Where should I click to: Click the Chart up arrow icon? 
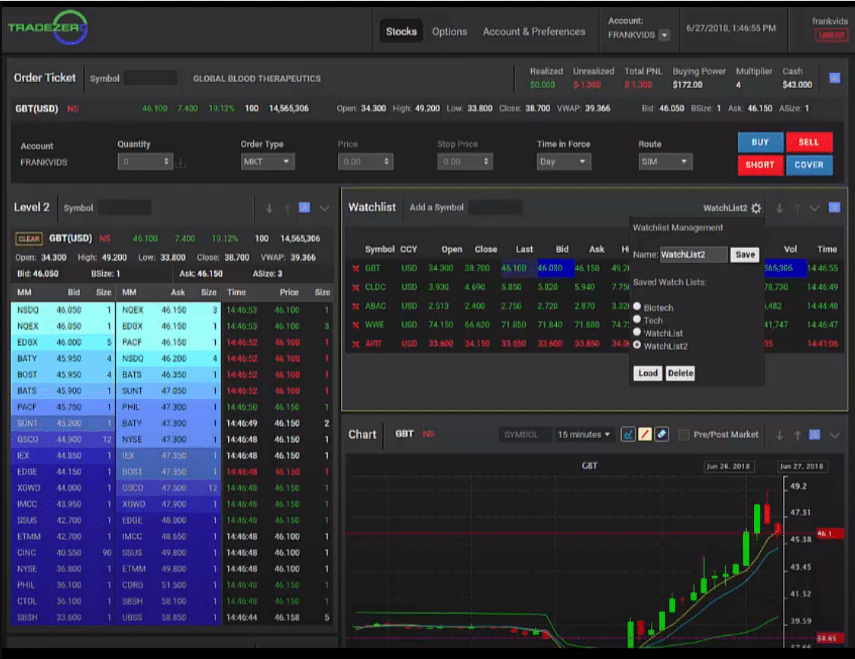(797, 435)
